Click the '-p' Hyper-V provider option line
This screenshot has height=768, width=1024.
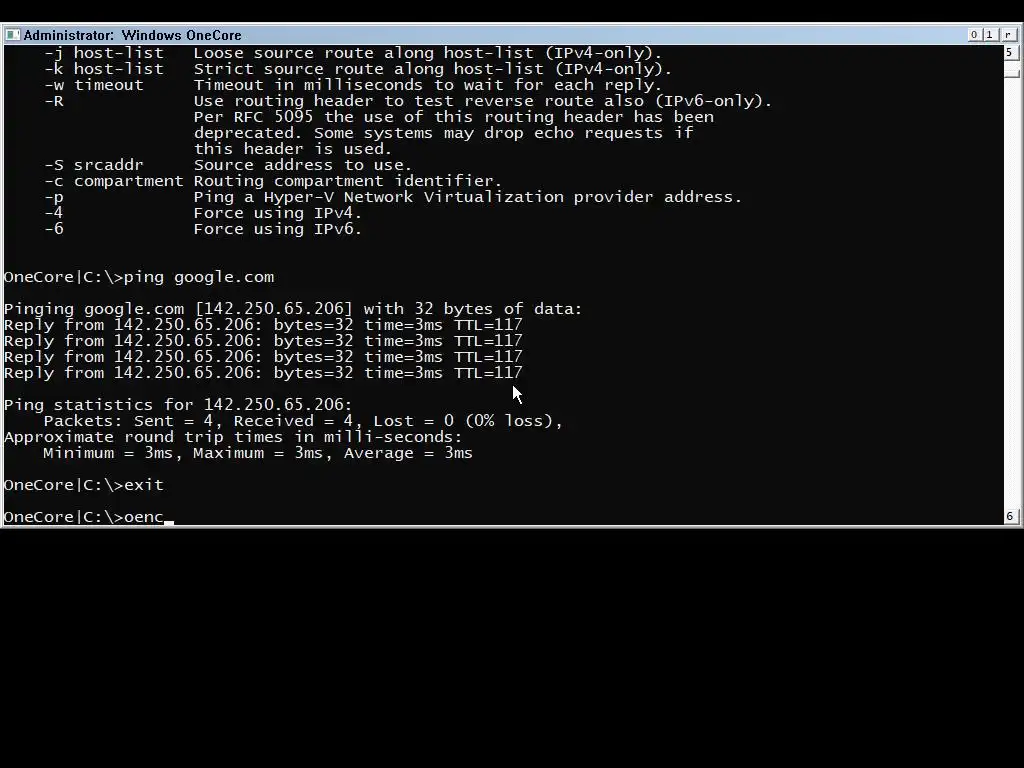(x=393, y=197)
